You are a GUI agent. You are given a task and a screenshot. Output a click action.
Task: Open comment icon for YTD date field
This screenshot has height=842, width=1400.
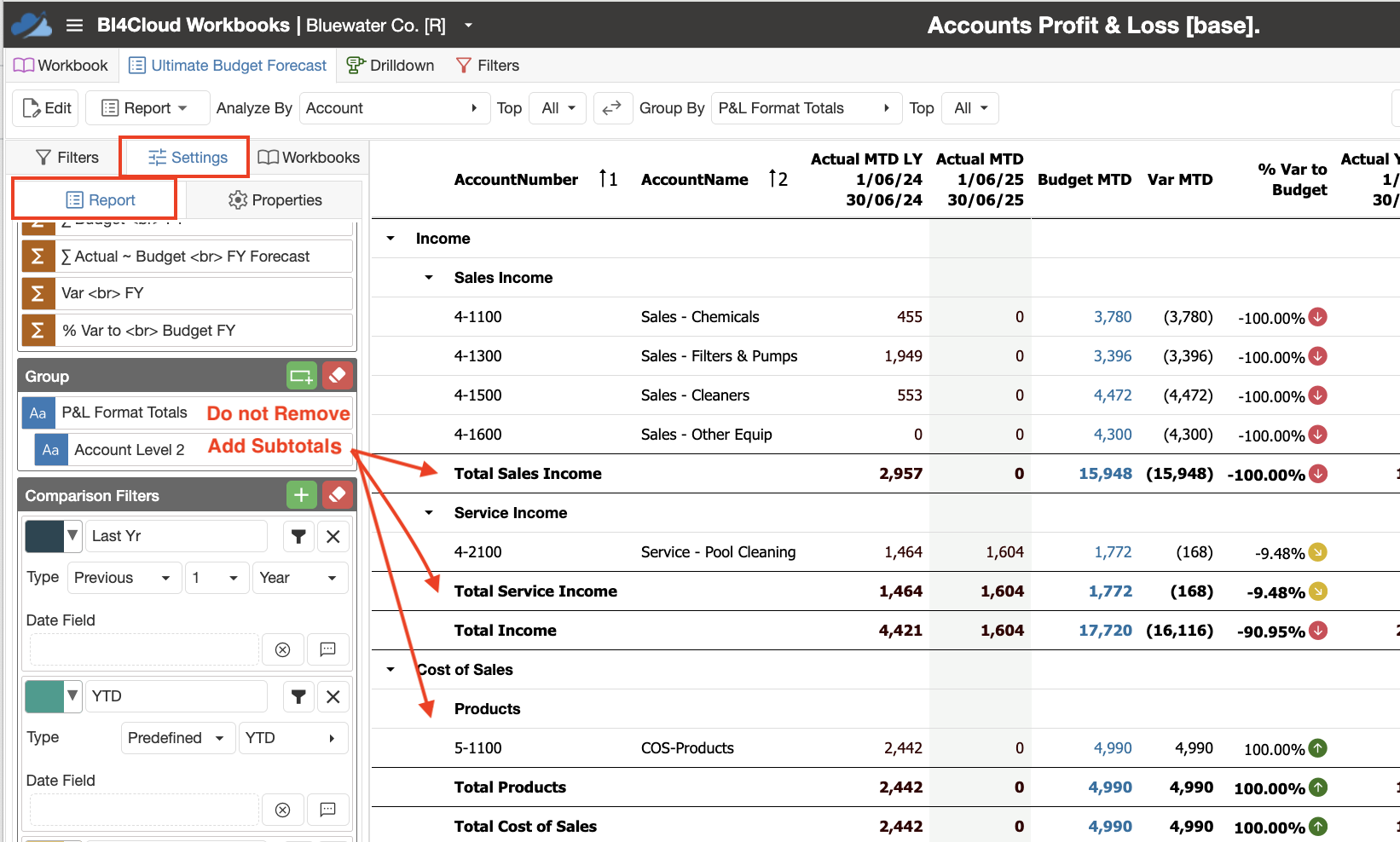click(327, 810)
